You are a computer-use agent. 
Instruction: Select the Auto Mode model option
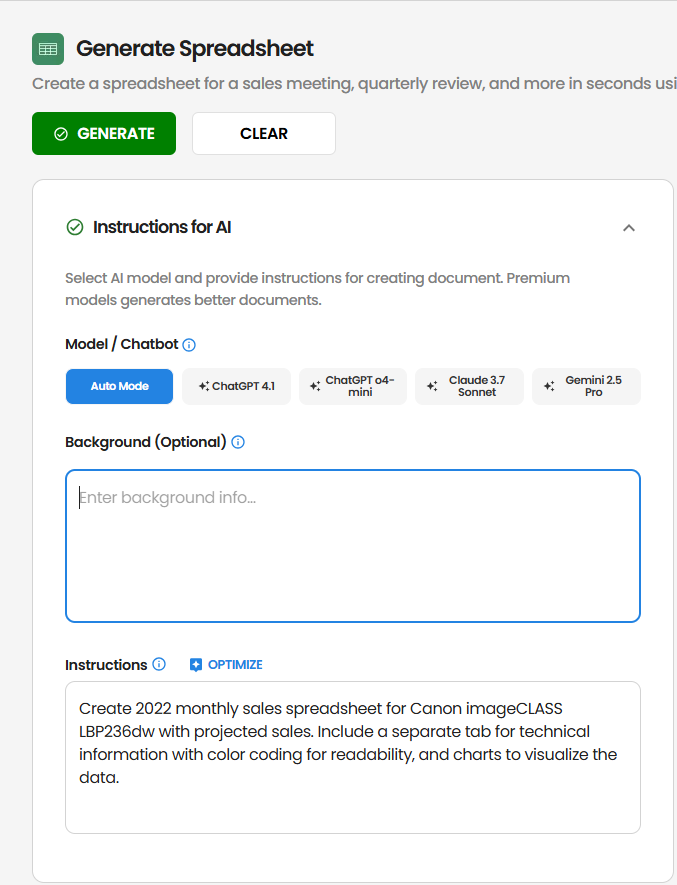point(119,386)
